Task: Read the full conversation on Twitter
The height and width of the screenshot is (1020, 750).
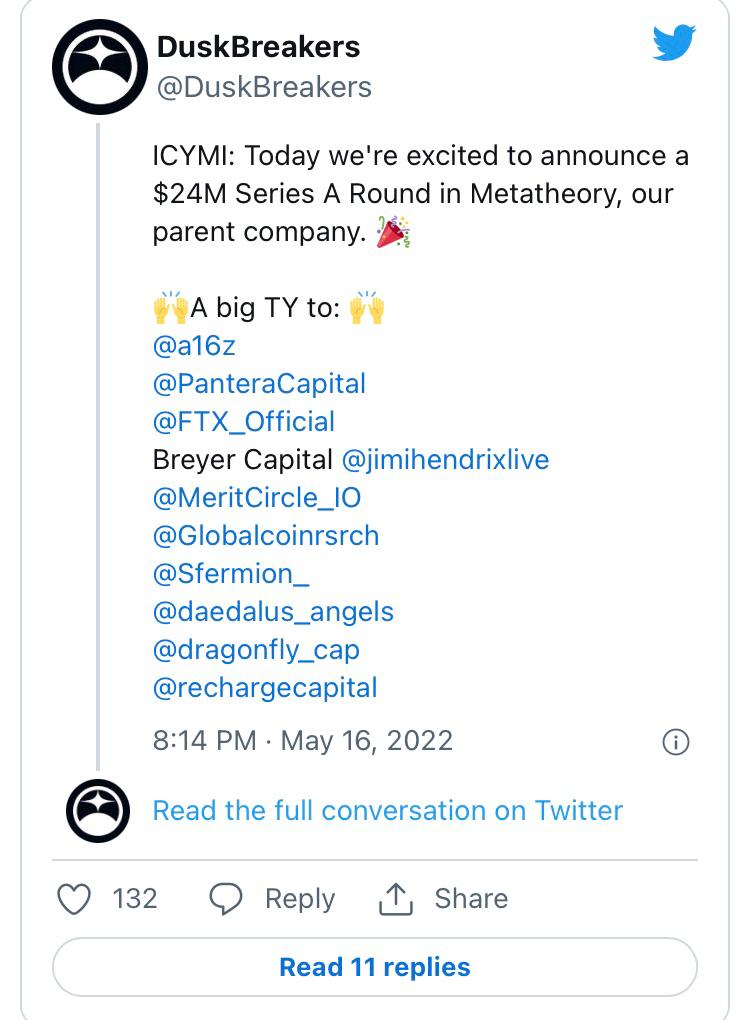Action: pyautogui.click(x=387, y=810)
